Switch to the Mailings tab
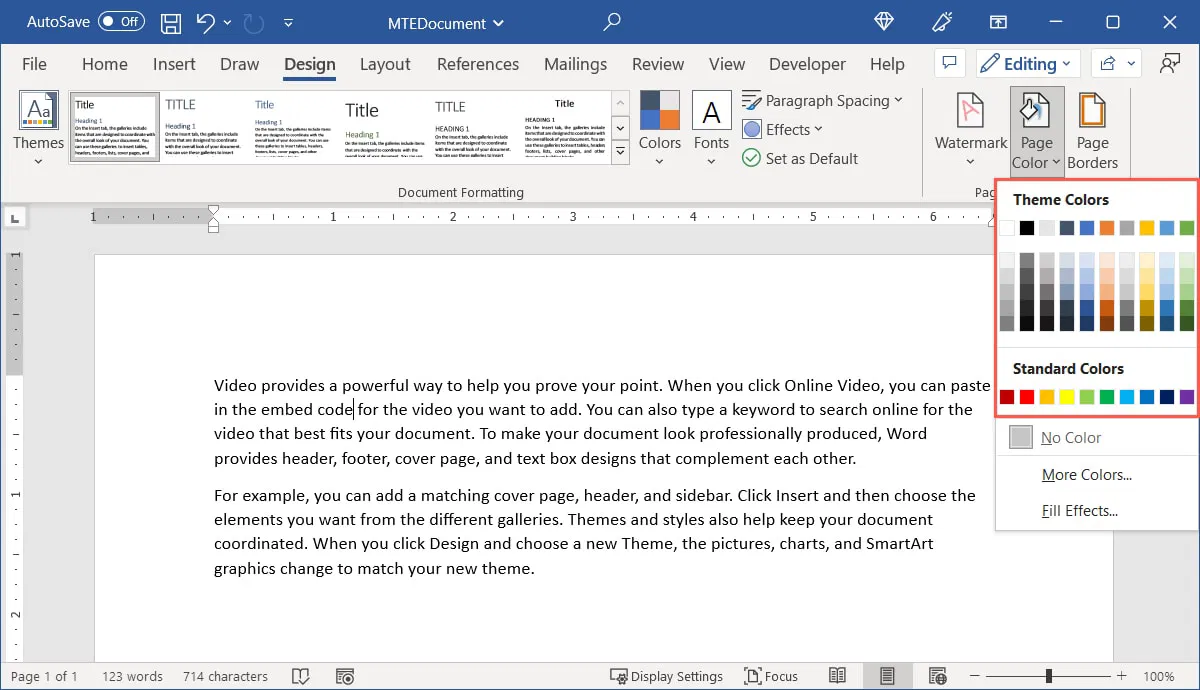This screenshot has height=690, width=1200. (575, 64)
